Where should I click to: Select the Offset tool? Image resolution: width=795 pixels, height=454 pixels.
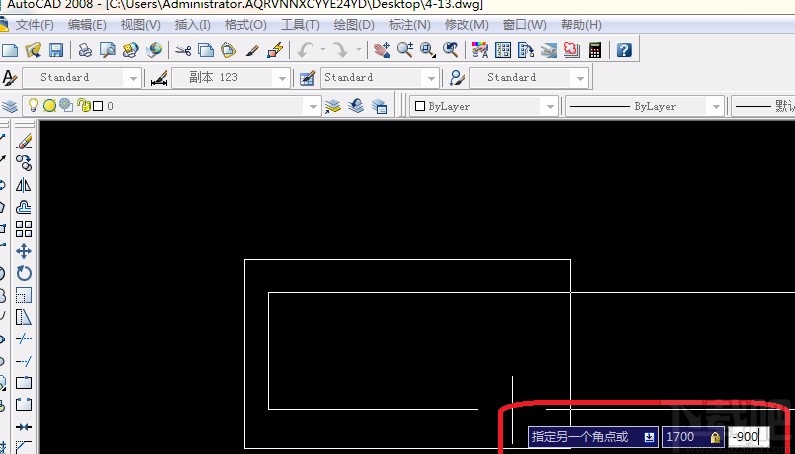24,207
